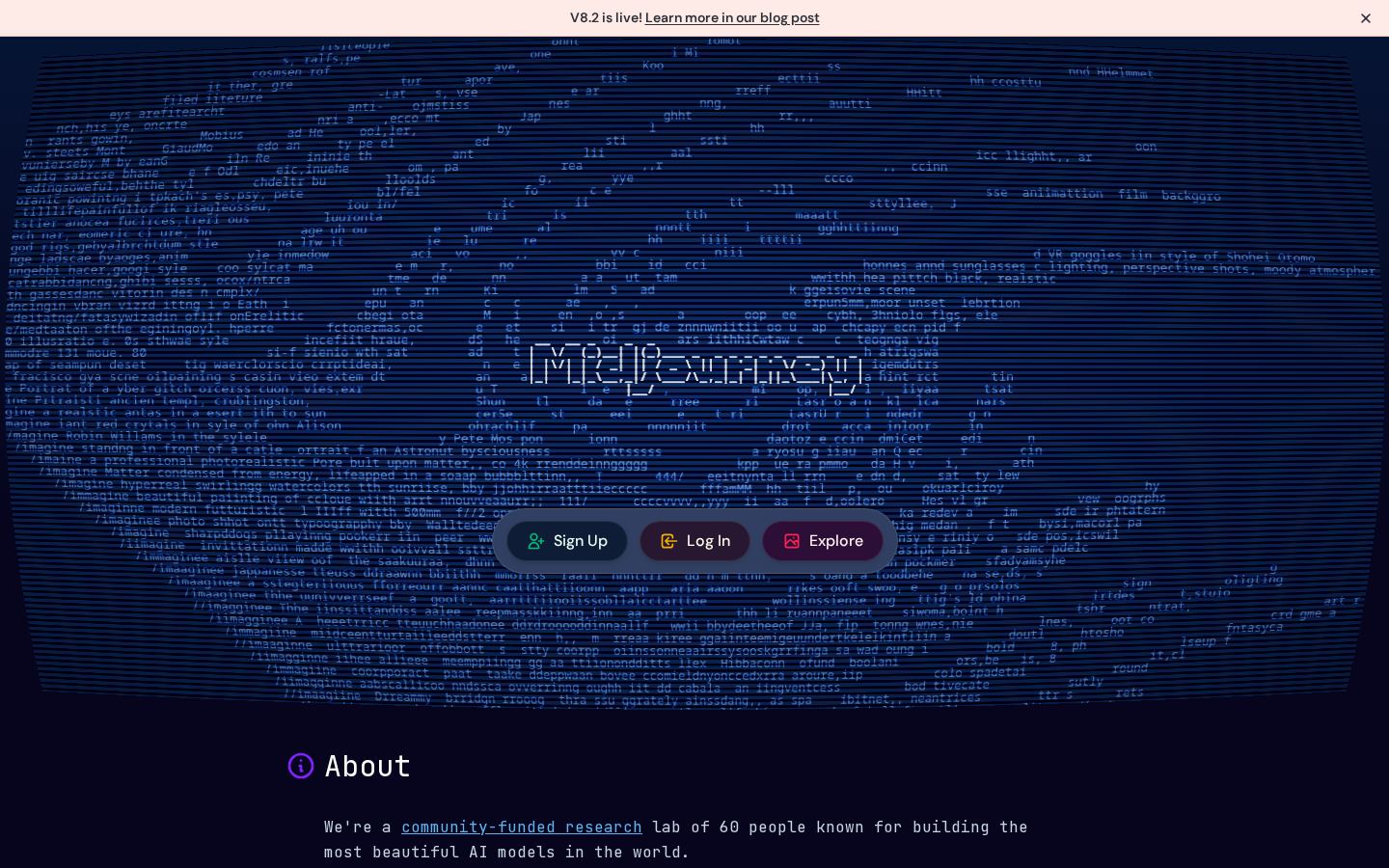The height and width of the screenshot is (868, 1389).
Task: Click the 'V8.2 is live!' banner text
Action: click(606, 17)
